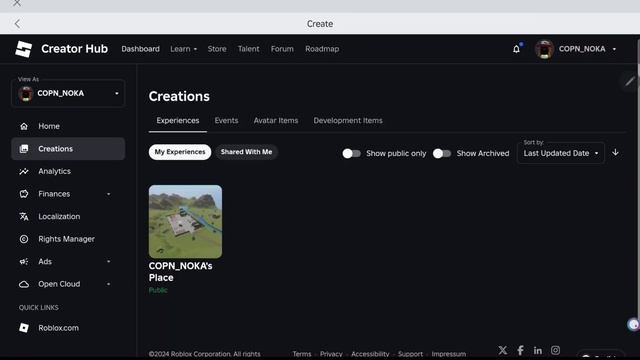Open COPN_NOKA's Place thumbnail

click(185, 222)
